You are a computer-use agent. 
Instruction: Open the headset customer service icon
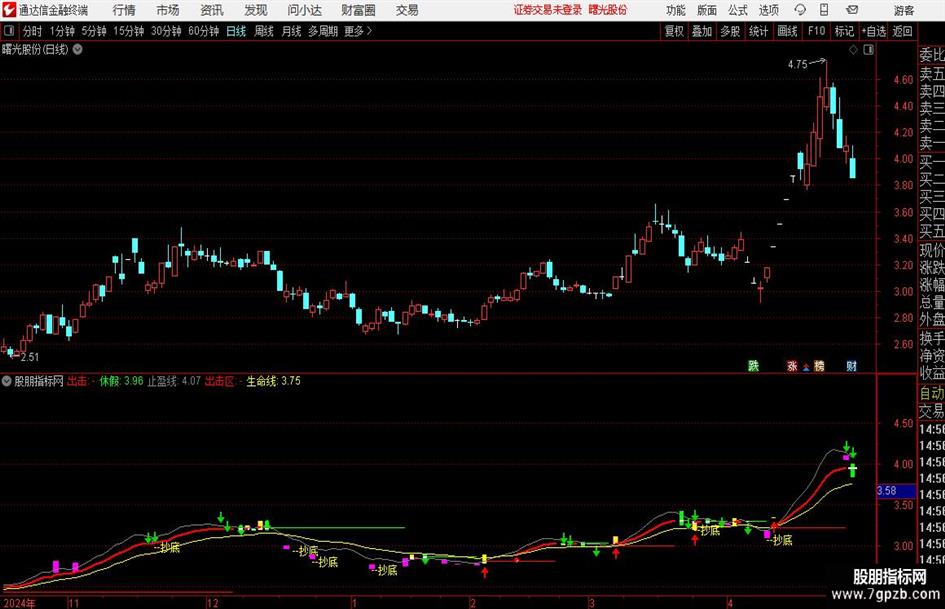[800, 10]
